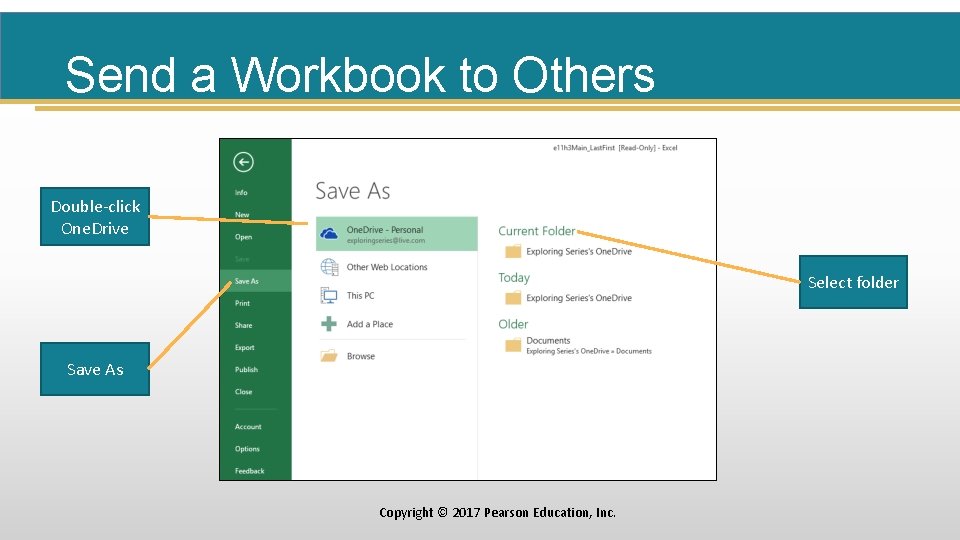Open the Print page
Image resolution: width=960 pixels, height=540 pixels.
click(242, 303)
